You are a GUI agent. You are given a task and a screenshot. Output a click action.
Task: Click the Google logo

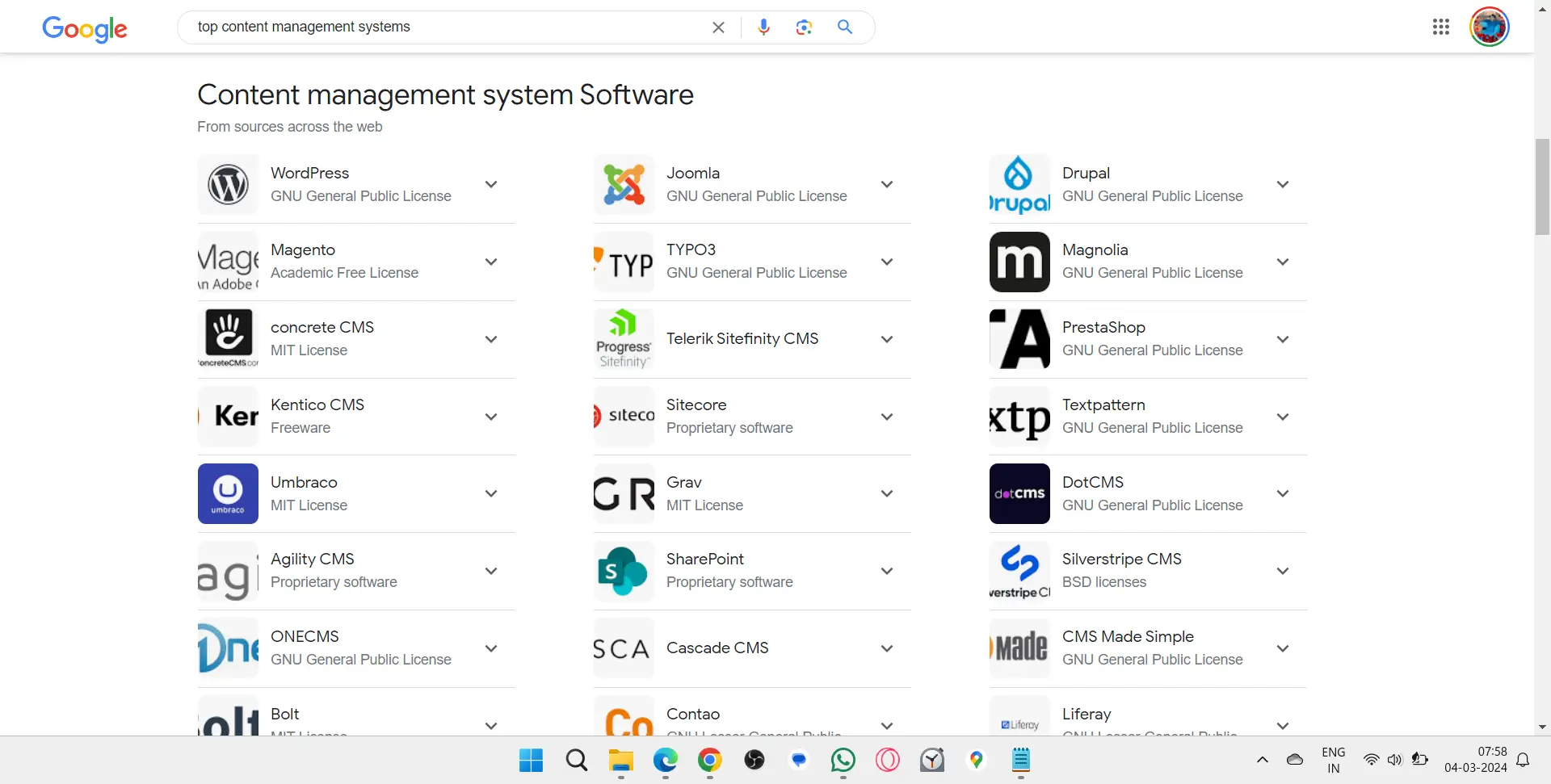coord(85,28)
